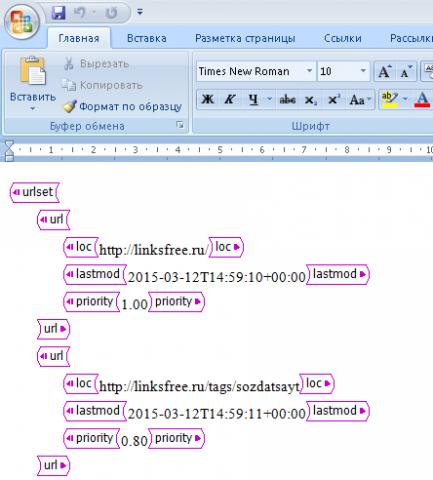
Task: Select priority closing tag after 1.00
Action: click(176, 302)
